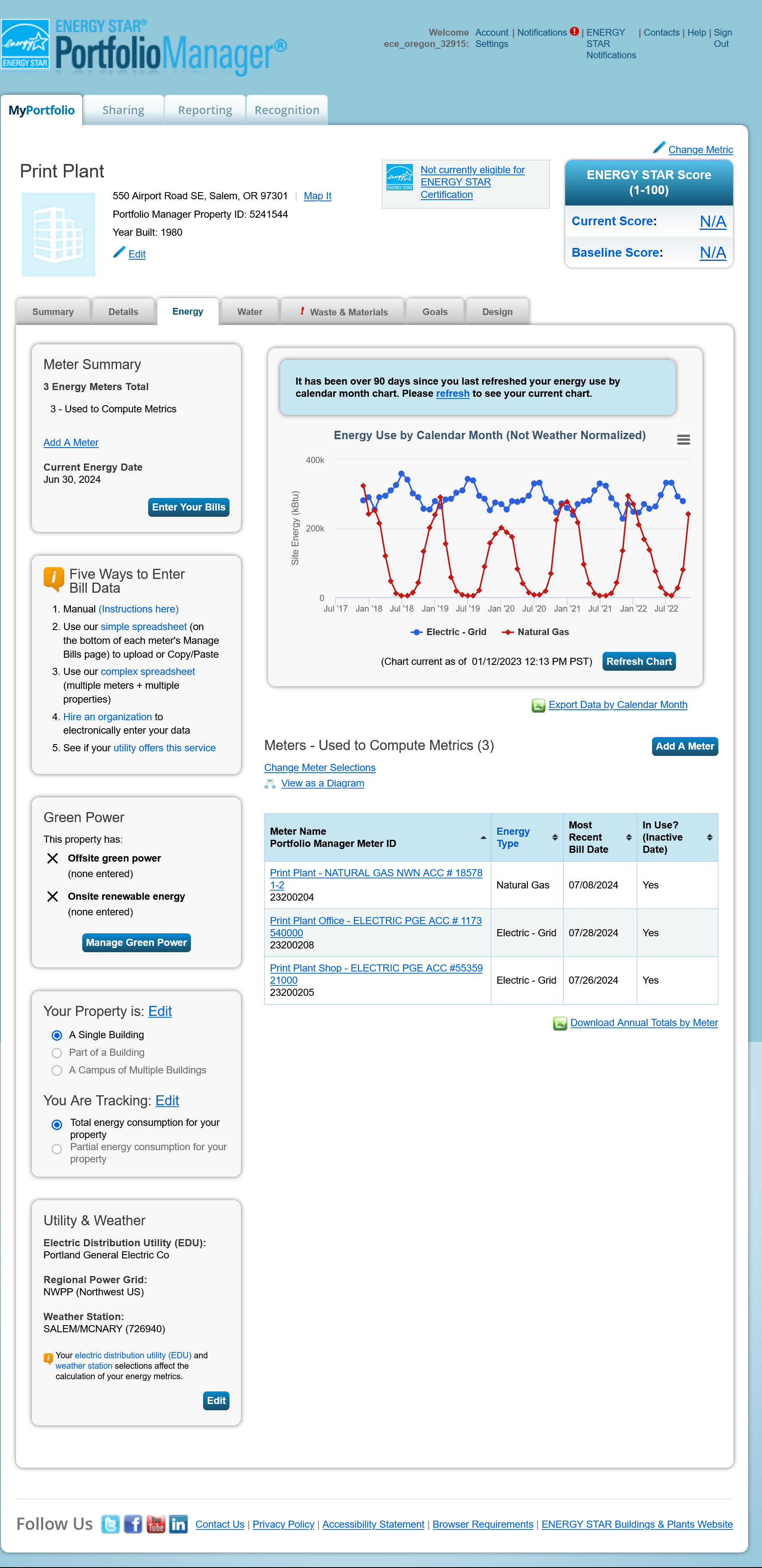Switch to the Reporting tab
The width and height of the screenshot is (762, 1568).
click(x=205, y=110)
